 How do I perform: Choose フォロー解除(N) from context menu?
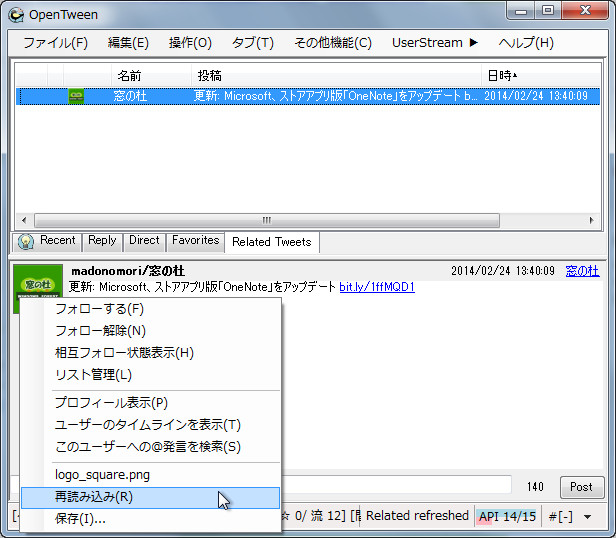(x=150, y=331)
